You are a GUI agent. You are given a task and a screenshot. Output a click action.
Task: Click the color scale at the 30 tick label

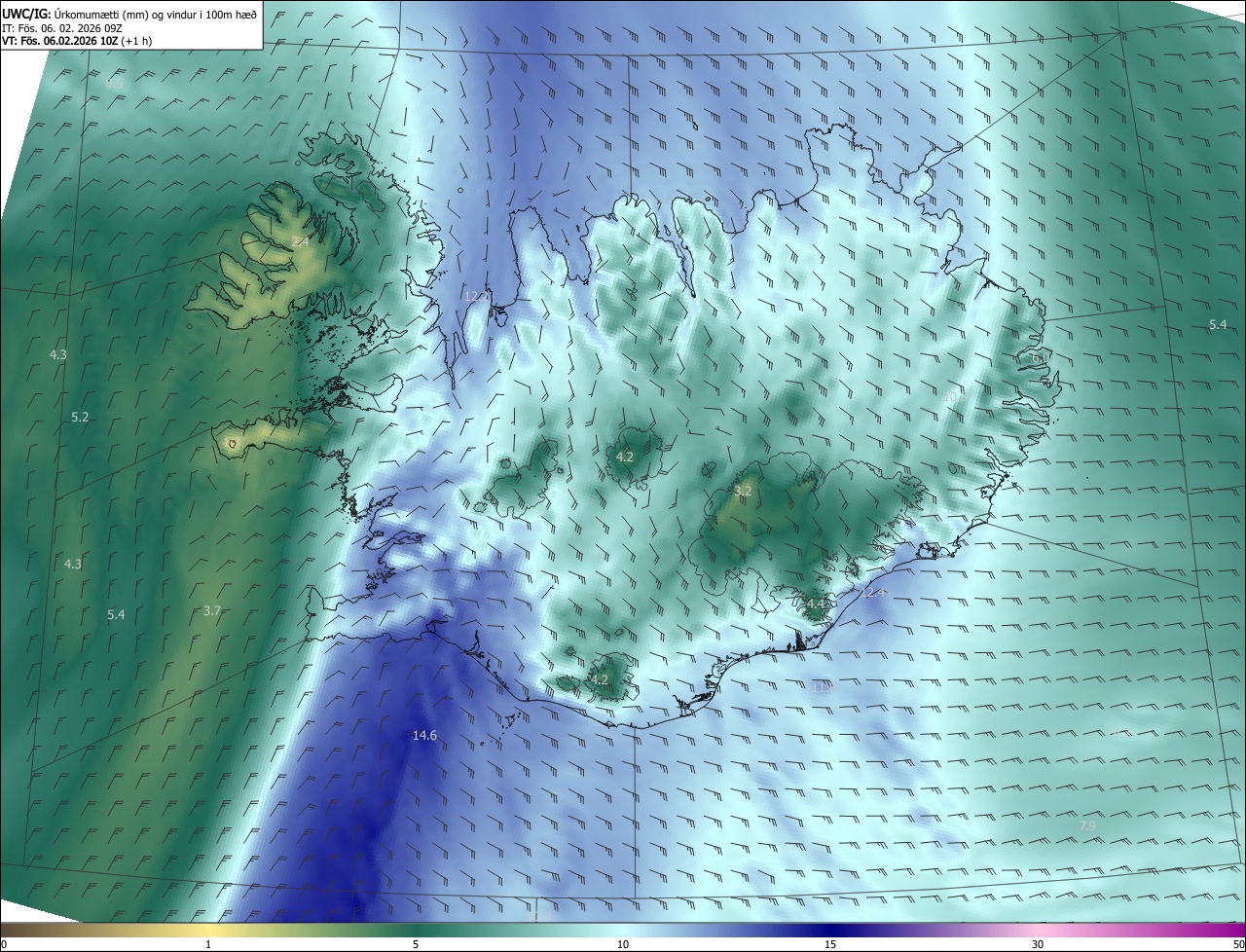[x=1038, y=944]
